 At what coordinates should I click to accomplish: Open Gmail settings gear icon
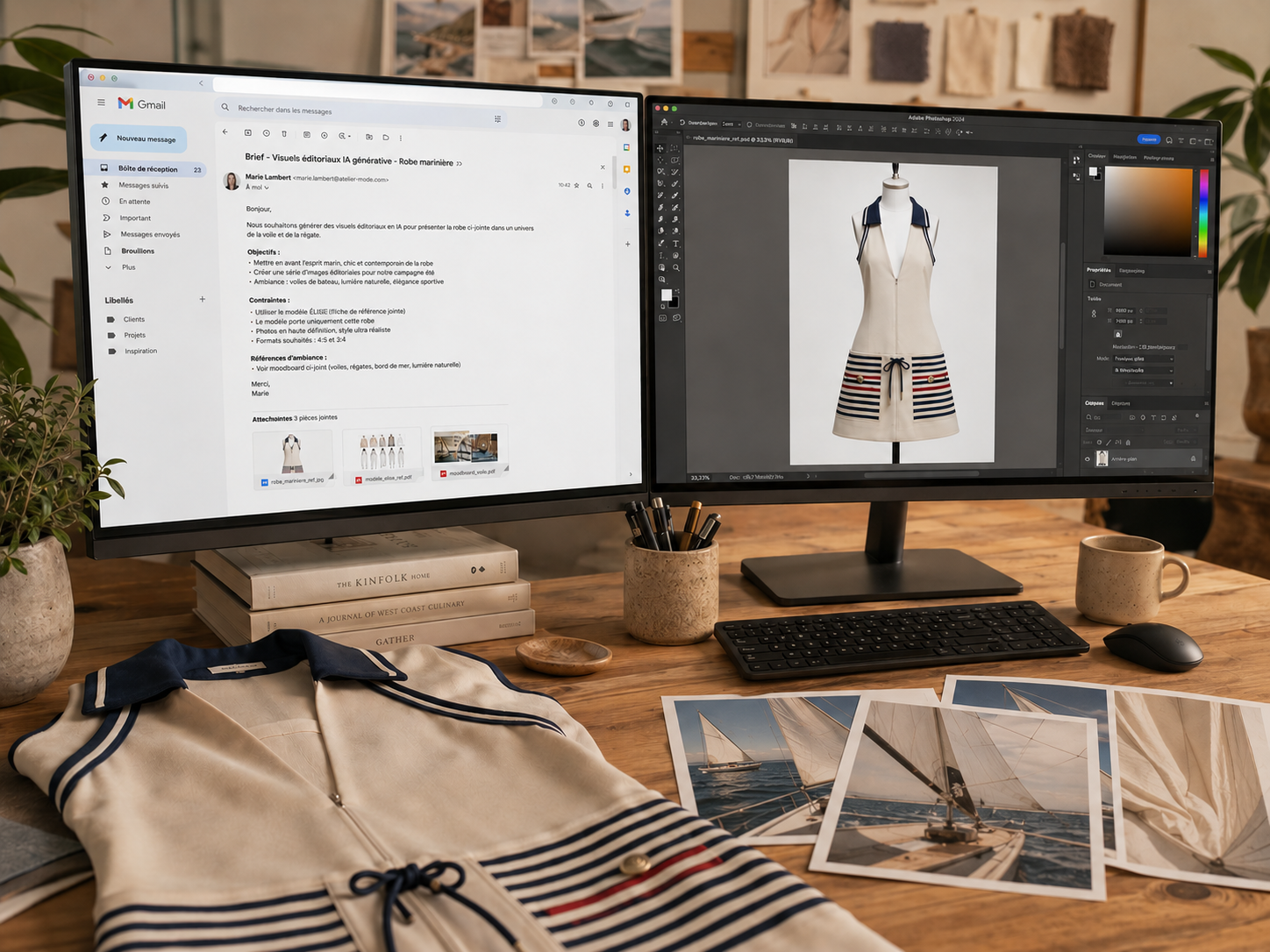click(x=596, y=124)
